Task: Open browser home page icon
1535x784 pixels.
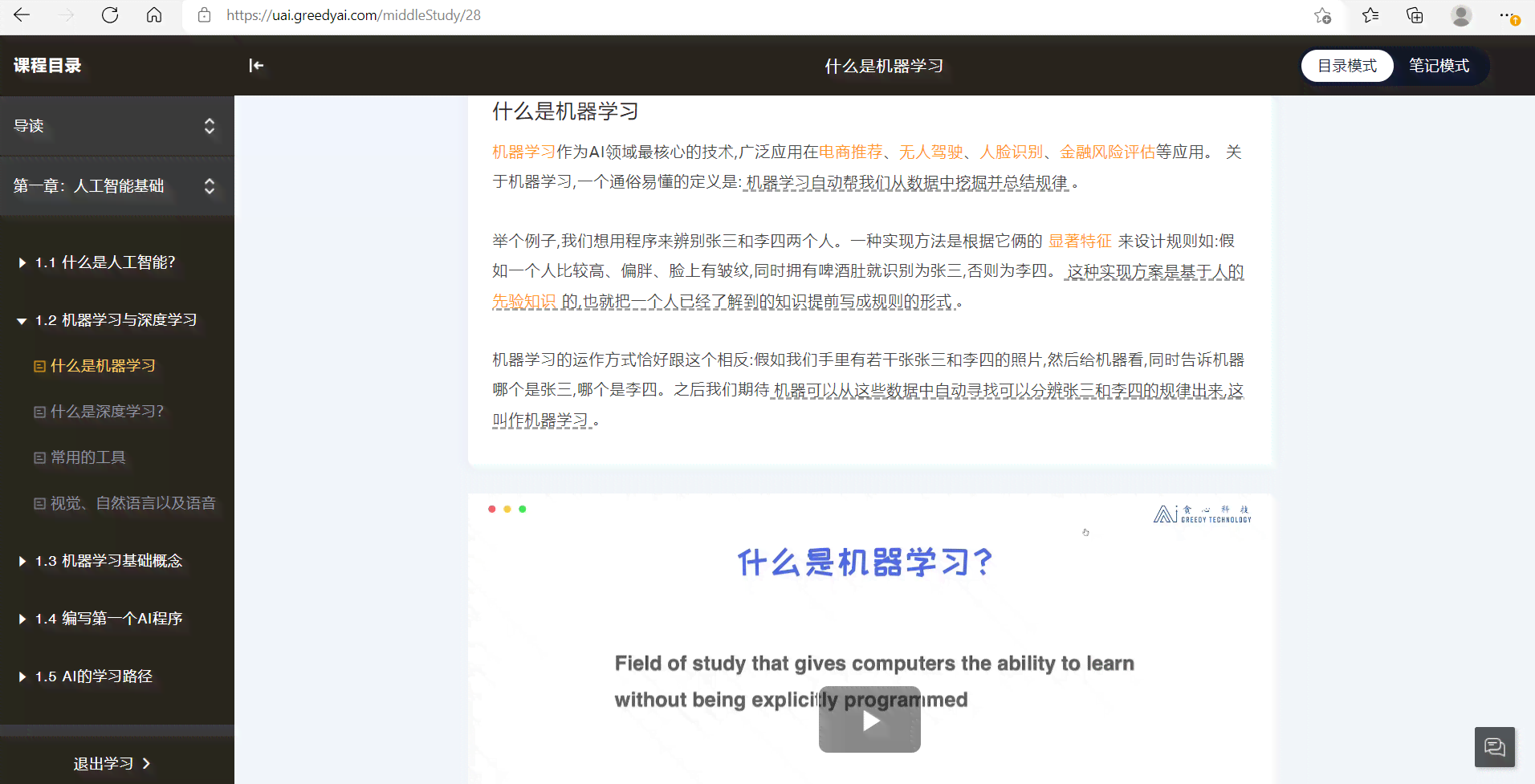Action: click(x=154, y=15)
